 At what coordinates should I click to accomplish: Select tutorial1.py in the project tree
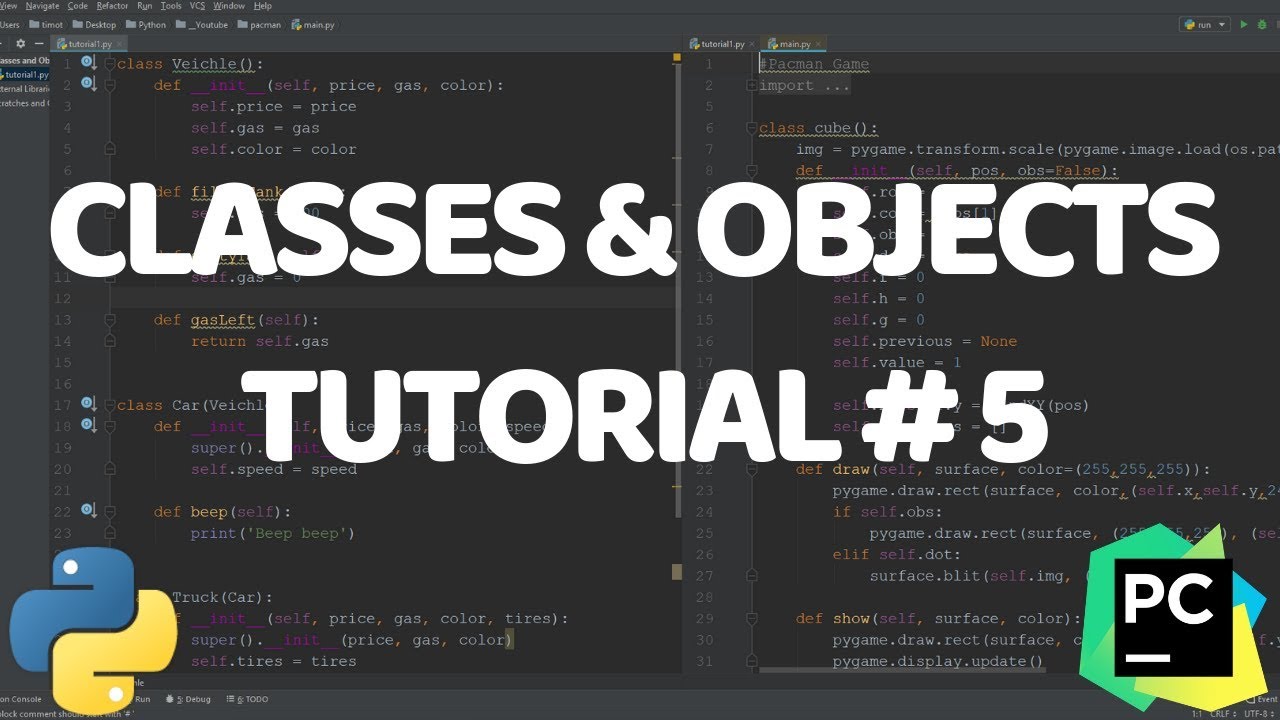click(x=26, y=75)
